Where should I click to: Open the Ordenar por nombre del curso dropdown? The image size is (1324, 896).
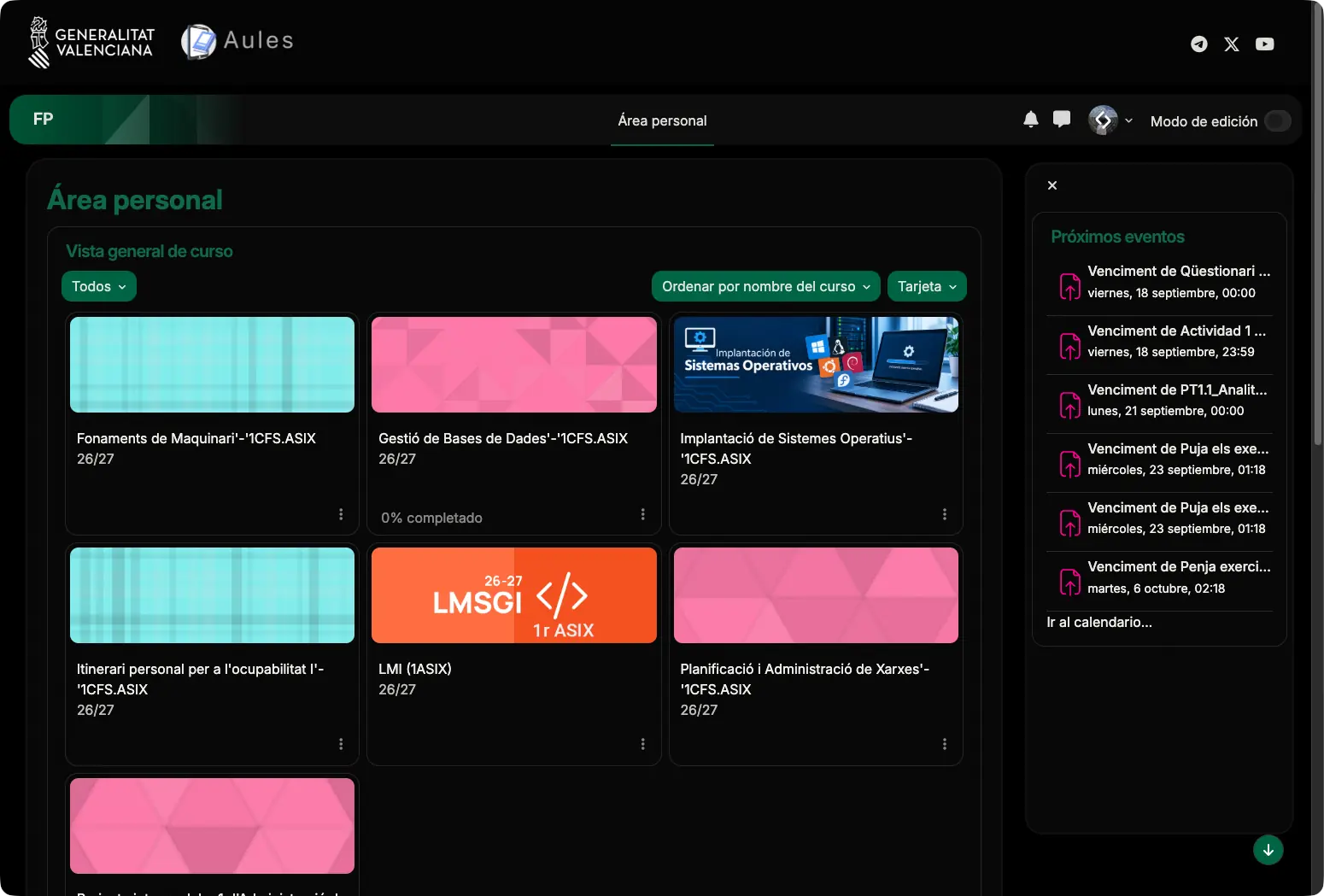[766, 286]
